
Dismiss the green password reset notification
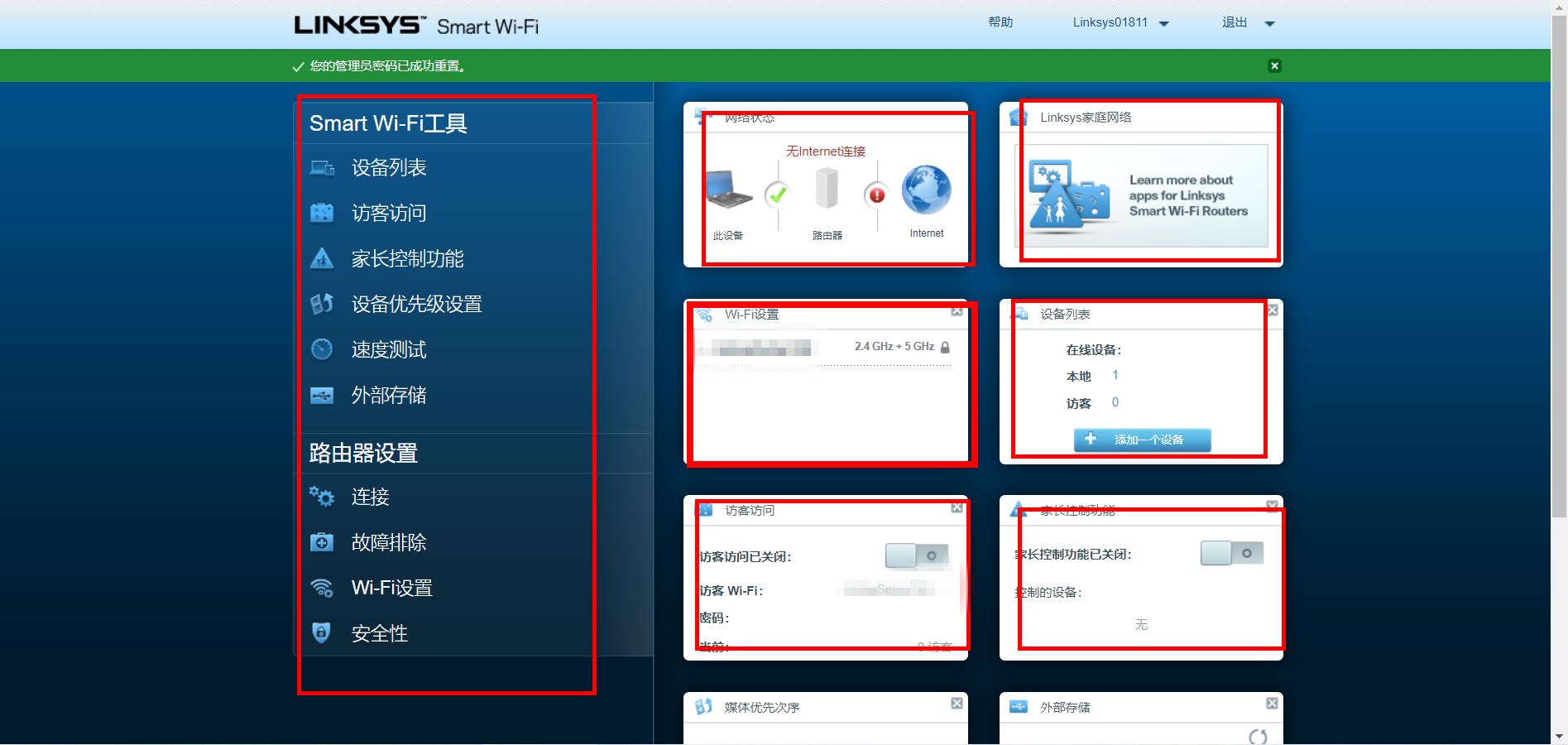click(x=1275, y=65)
